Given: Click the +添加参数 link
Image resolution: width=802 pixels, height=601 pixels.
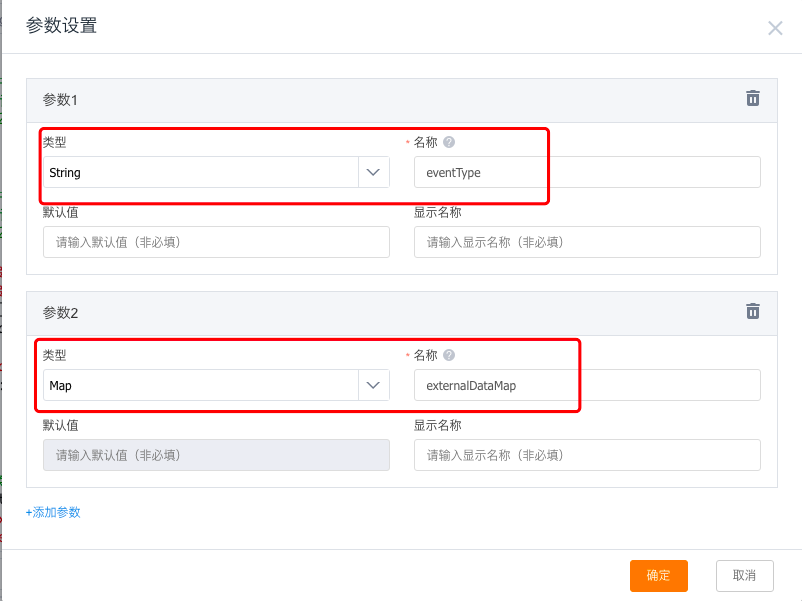Looking at the screenshot, I should click(53, 512).
